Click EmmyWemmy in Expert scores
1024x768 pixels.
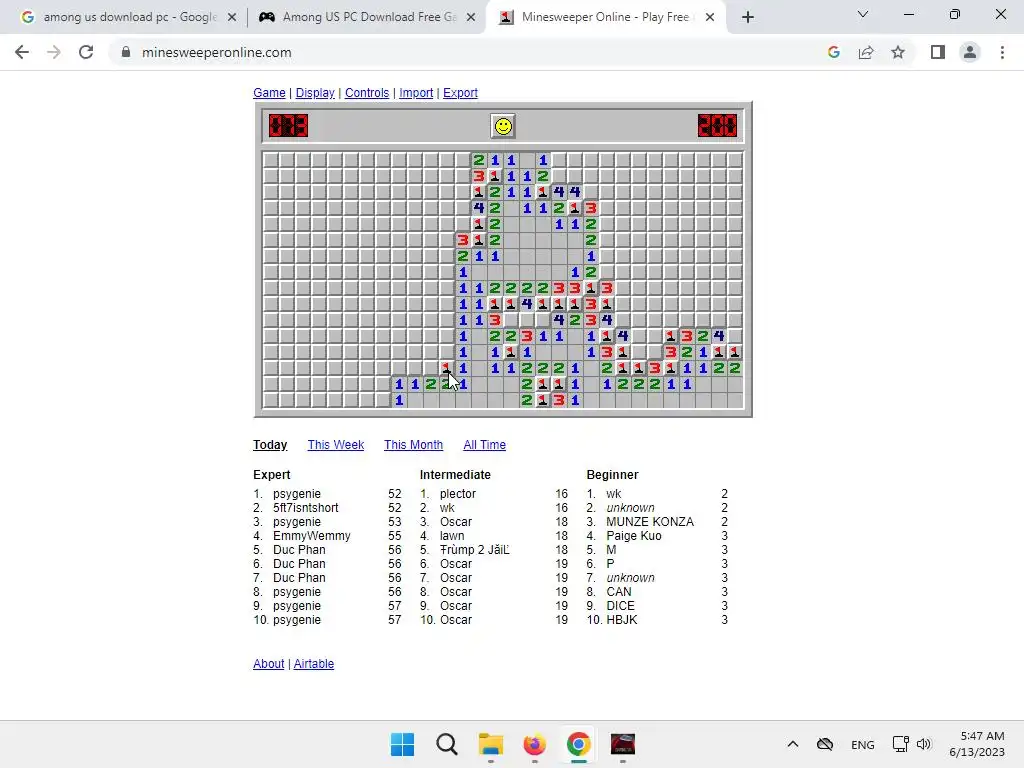coord(312,536)
